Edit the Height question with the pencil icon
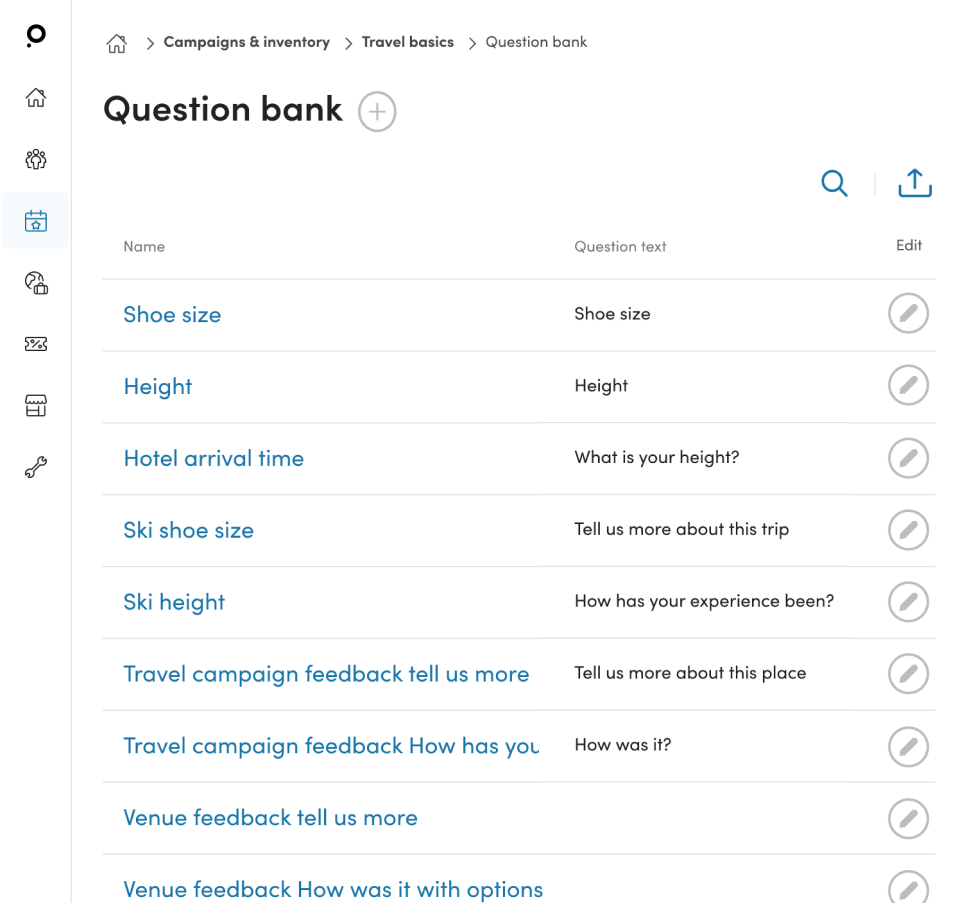 pyautogui.click(x=908, y=386)
